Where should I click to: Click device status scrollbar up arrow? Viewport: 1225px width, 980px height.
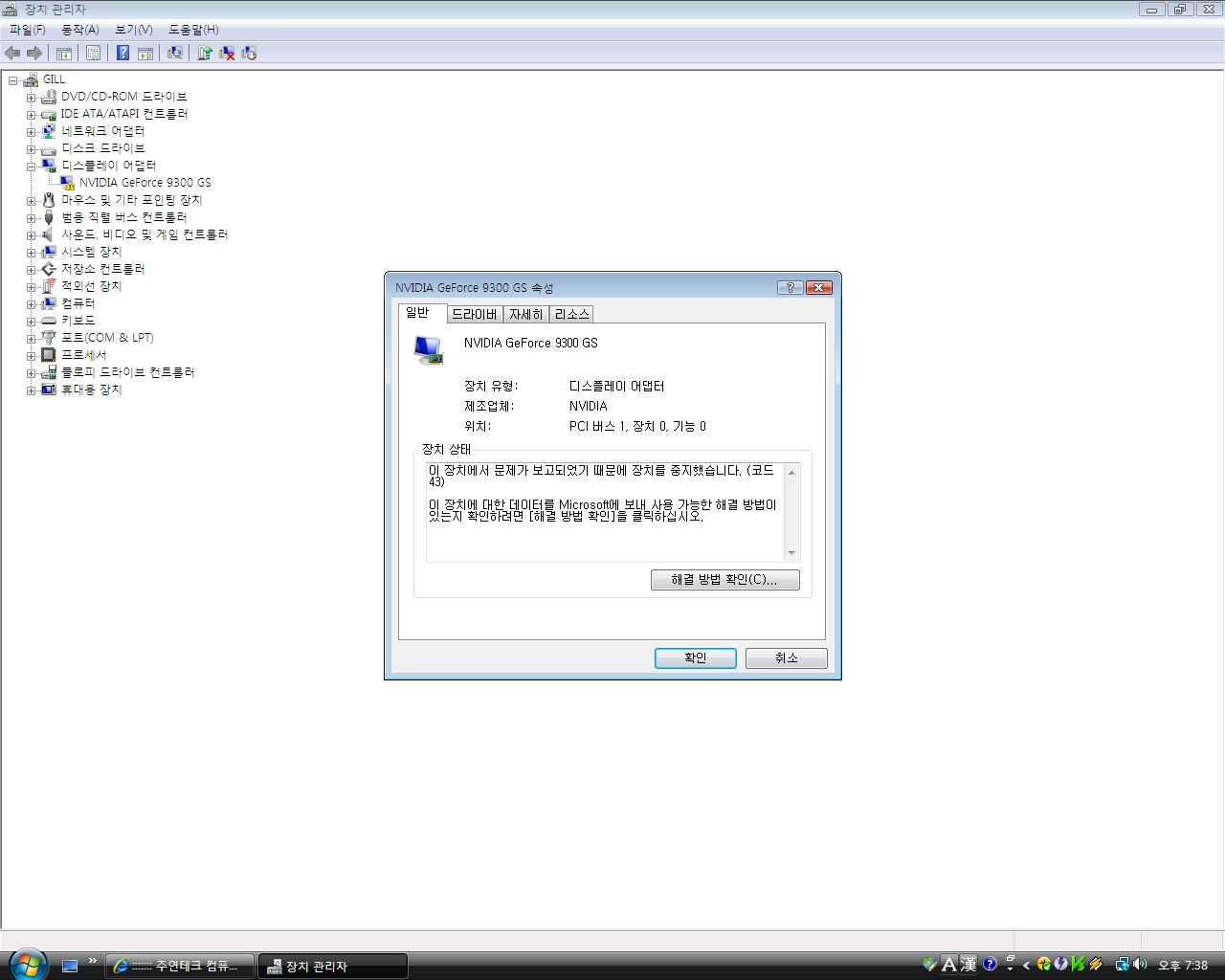click(791, 472)
